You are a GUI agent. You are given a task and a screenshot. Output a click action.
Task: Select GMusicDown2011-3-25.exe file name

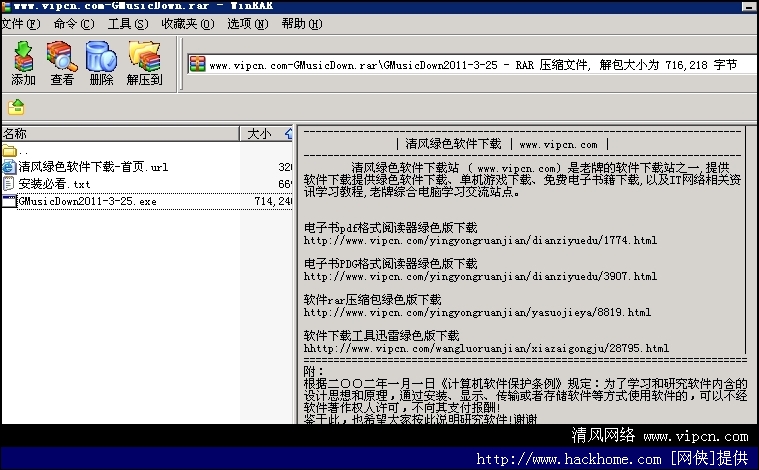pyautogui.click(x=87, y=201)
